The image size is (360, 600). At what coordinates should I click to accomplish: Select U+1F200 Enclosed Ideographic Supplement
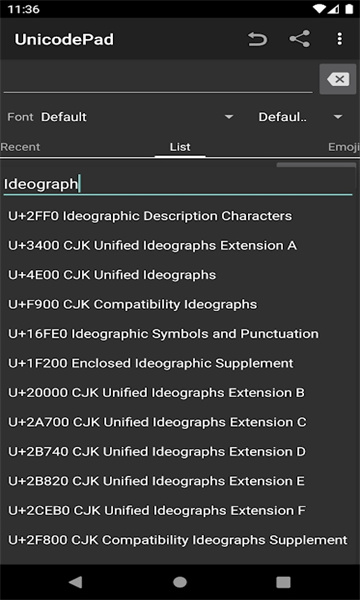tap(151, 363)
